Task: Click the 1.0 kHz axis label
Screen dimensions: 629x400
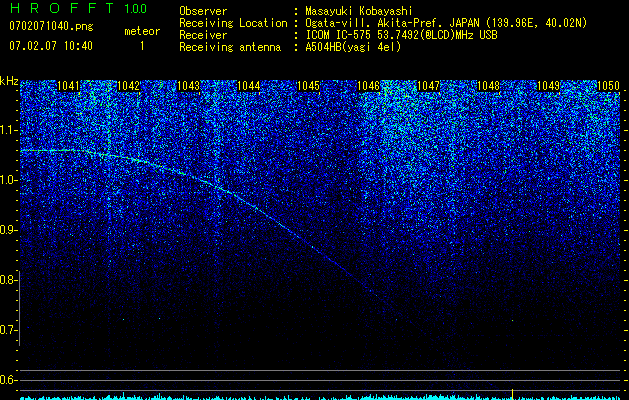Action: (x=8, y=180)
